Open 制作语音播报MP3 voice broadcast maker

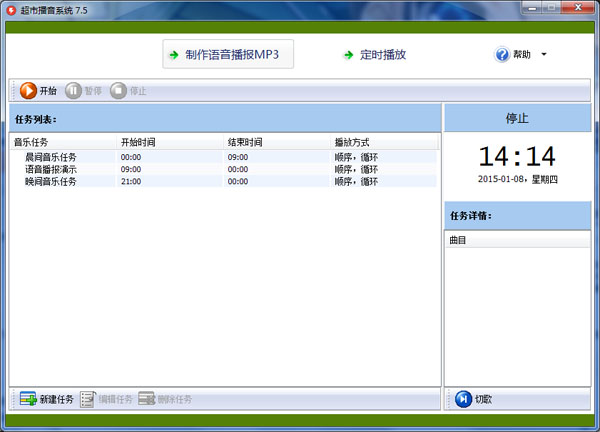[229, 55]
